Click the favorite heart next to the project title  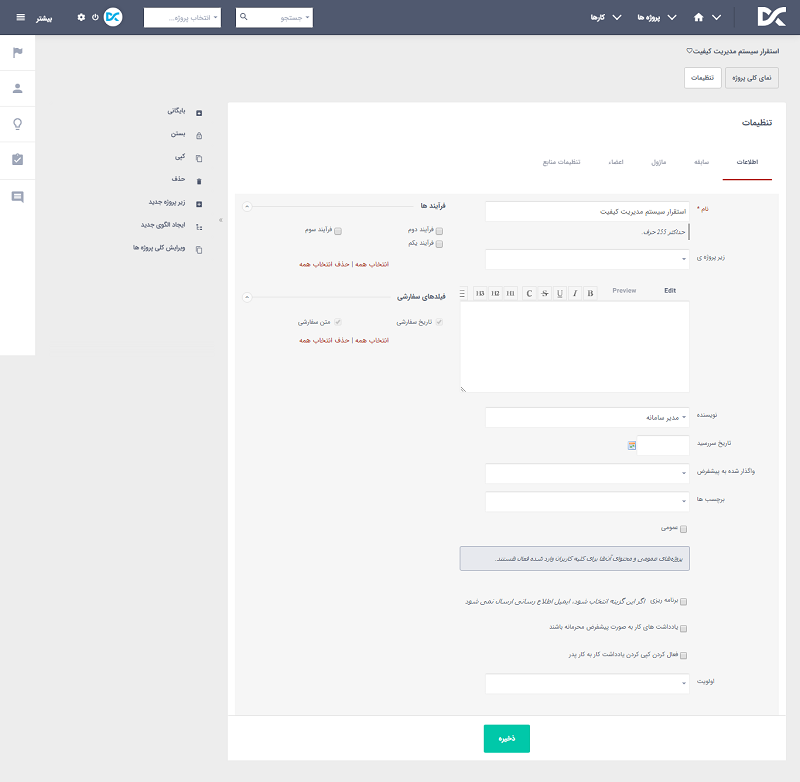pyautogui.click(x=689, y=51)
